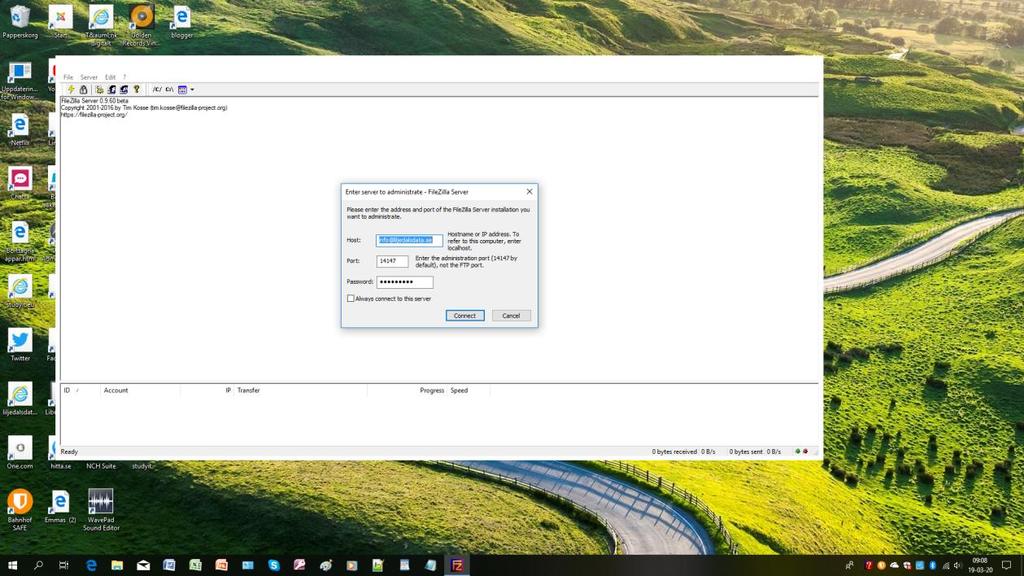Open the blogger desktop shortcut

[182, 22]
